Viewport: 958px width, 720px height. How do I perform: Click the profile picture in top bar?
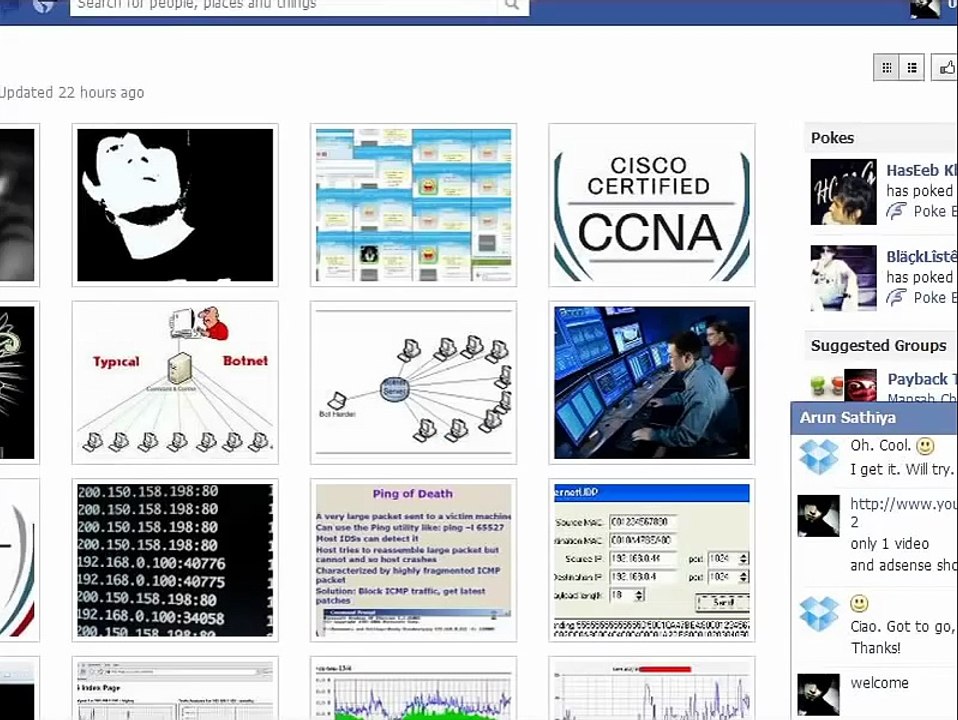(925, 9)
